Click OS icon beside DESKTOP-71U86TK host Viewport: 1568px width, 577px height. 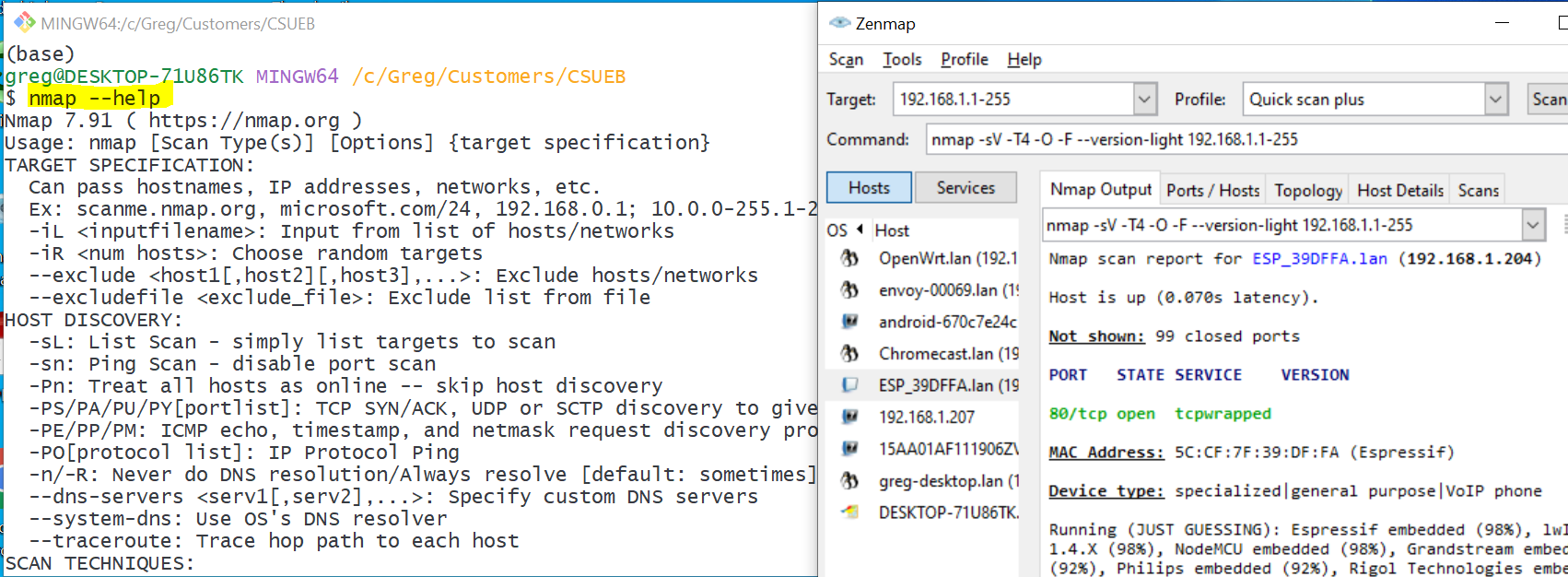coord(849,512)
